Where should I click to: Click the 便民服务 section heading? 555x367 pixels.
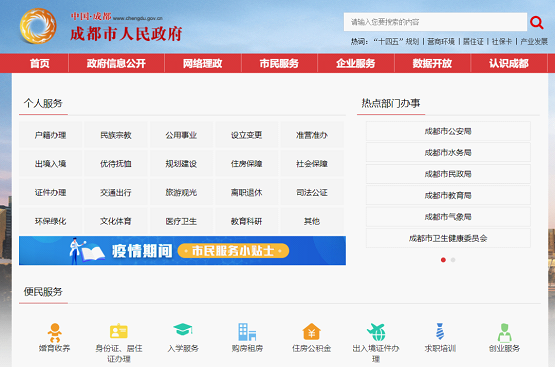(43, 292)
